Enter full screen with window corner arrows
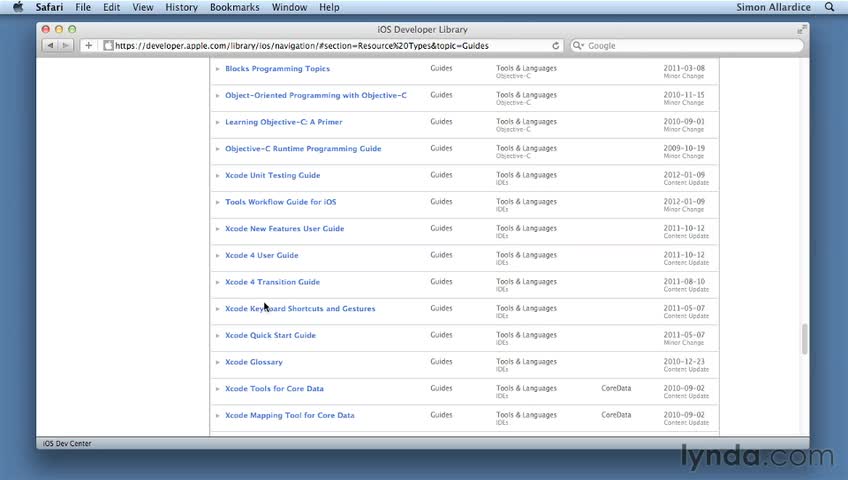The width and height of the screenshot is (848, 480). tap(801, 29)
